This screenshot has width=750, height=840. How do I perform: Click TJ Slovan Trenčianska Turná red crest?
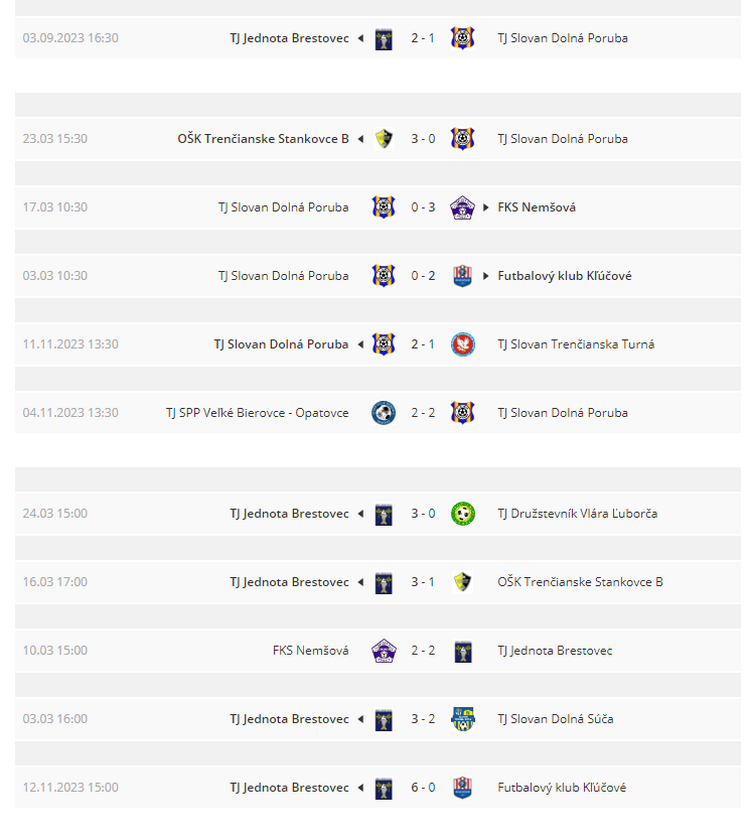(462, 344)
